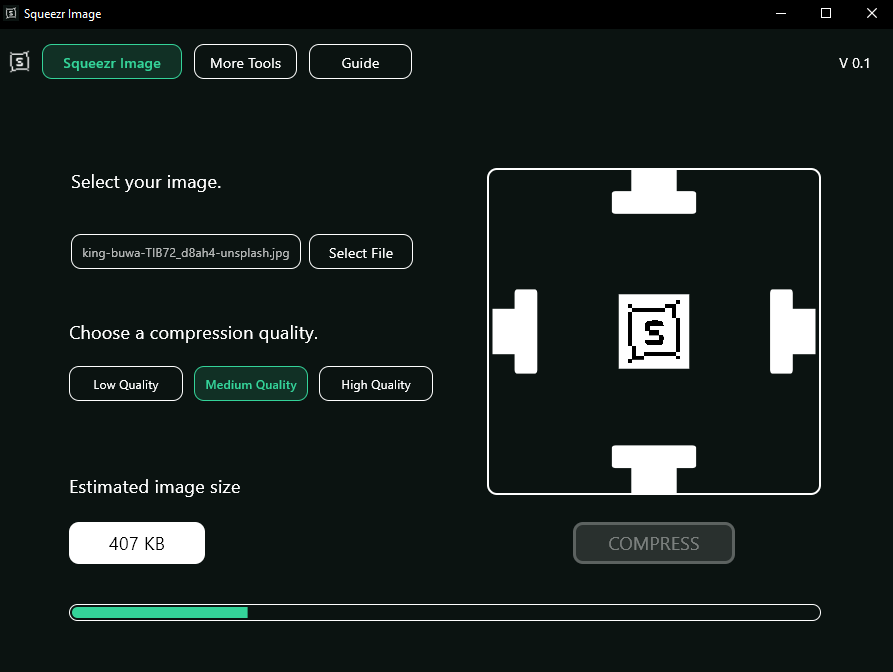
Task: Click the 'Select your image.' heading
Action: tap(146, 182)
